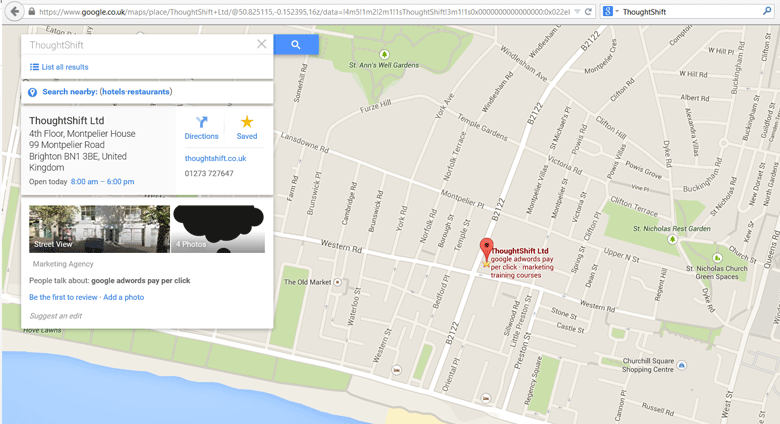Open the 4 Photos thumbnail
Viewport: 780px width, 424px height.
[x=218, y=229]
